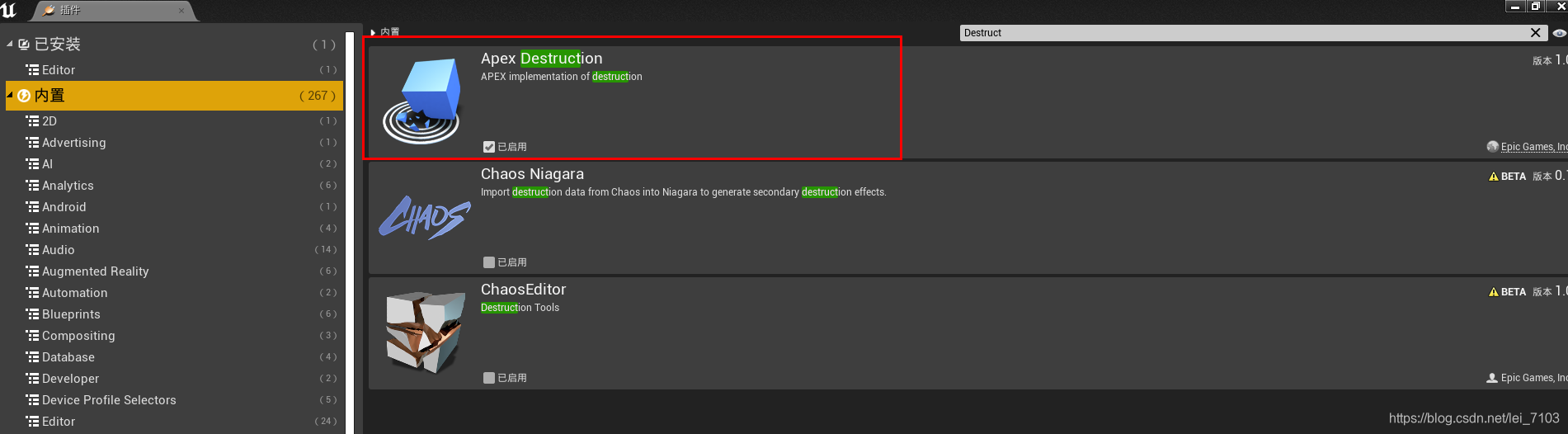Click the 内置 breadcrumb at top
The image size is (1568, 434).
pos(389,32)
